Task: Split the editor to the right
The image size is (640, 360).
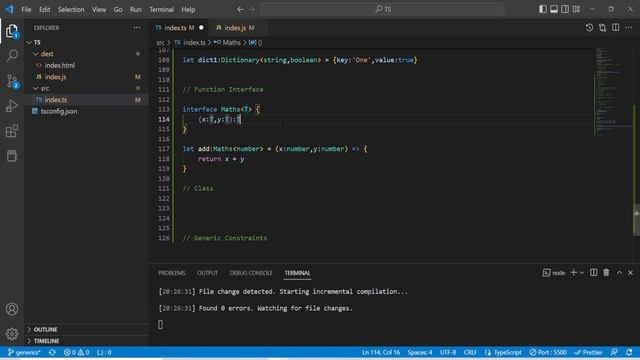Action: point(616,27)
